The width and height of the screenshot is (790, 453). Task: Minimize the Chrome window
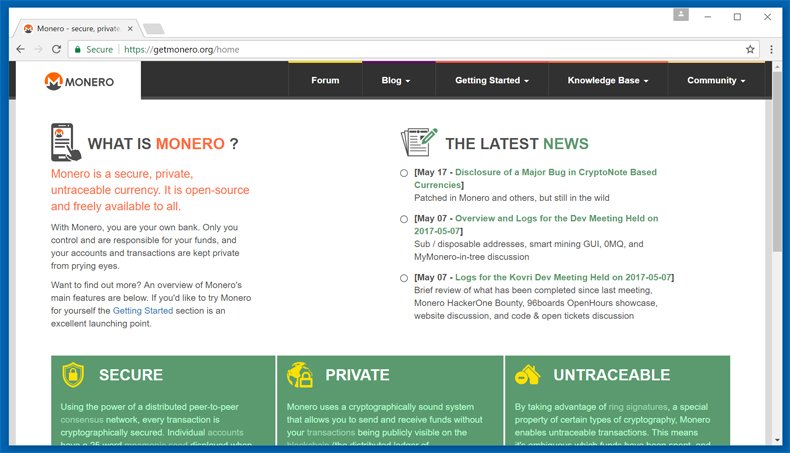pyautogui.click(x=708, y=17)
